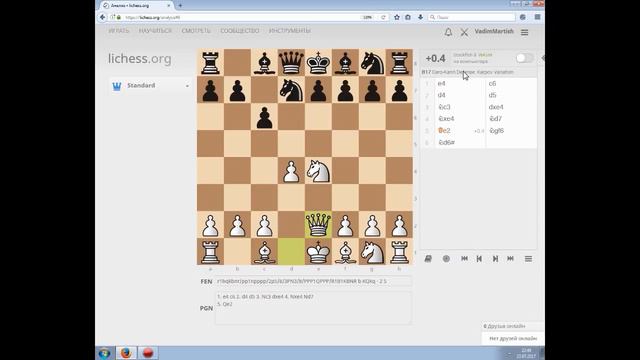Click the white pawn on d4
Viewport: 640px width, 360px height.
point(291,171)
